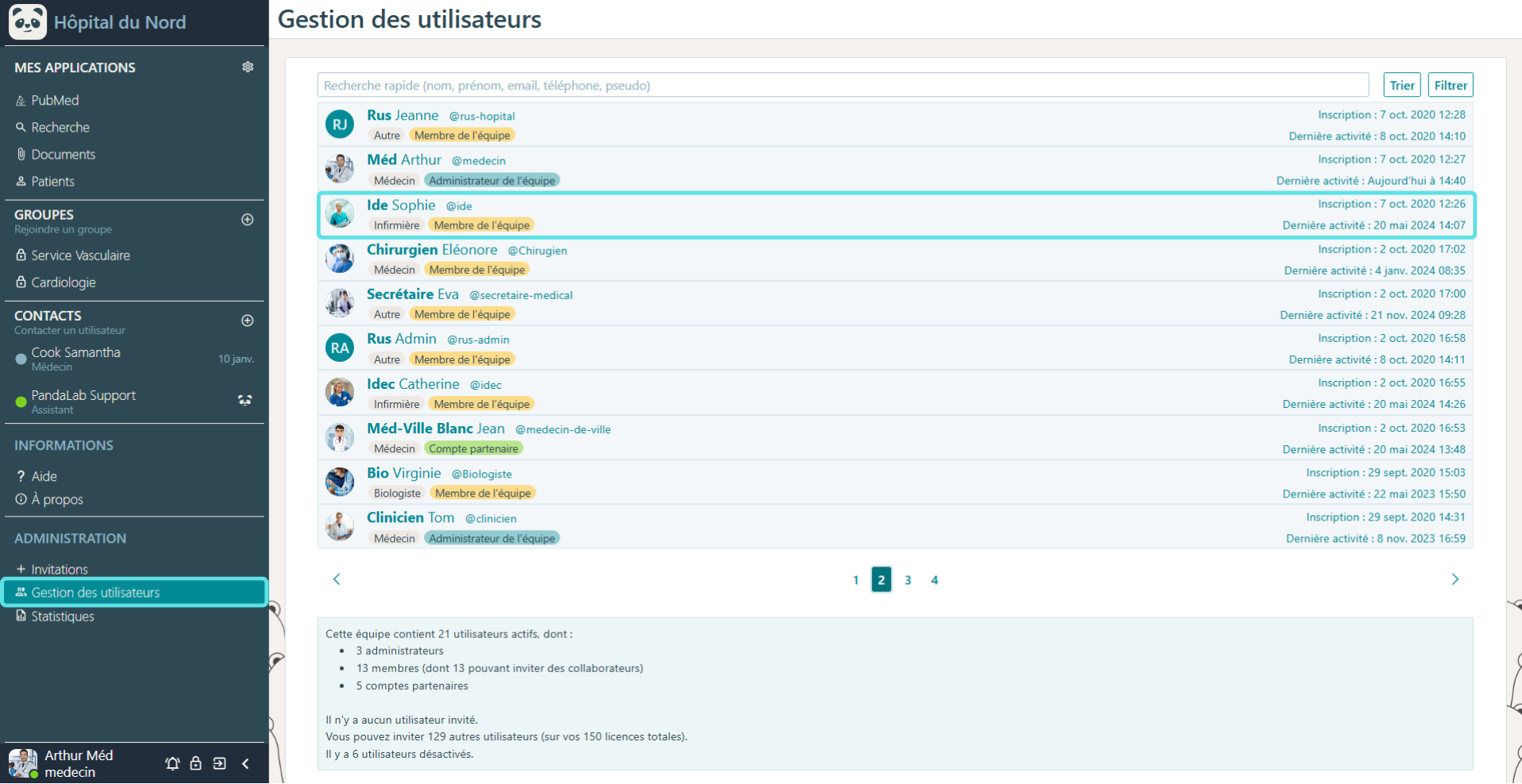Select Gestion des utilisateurs
Viewport: 1522px width, 784px height.
click(x=134, y=593)
